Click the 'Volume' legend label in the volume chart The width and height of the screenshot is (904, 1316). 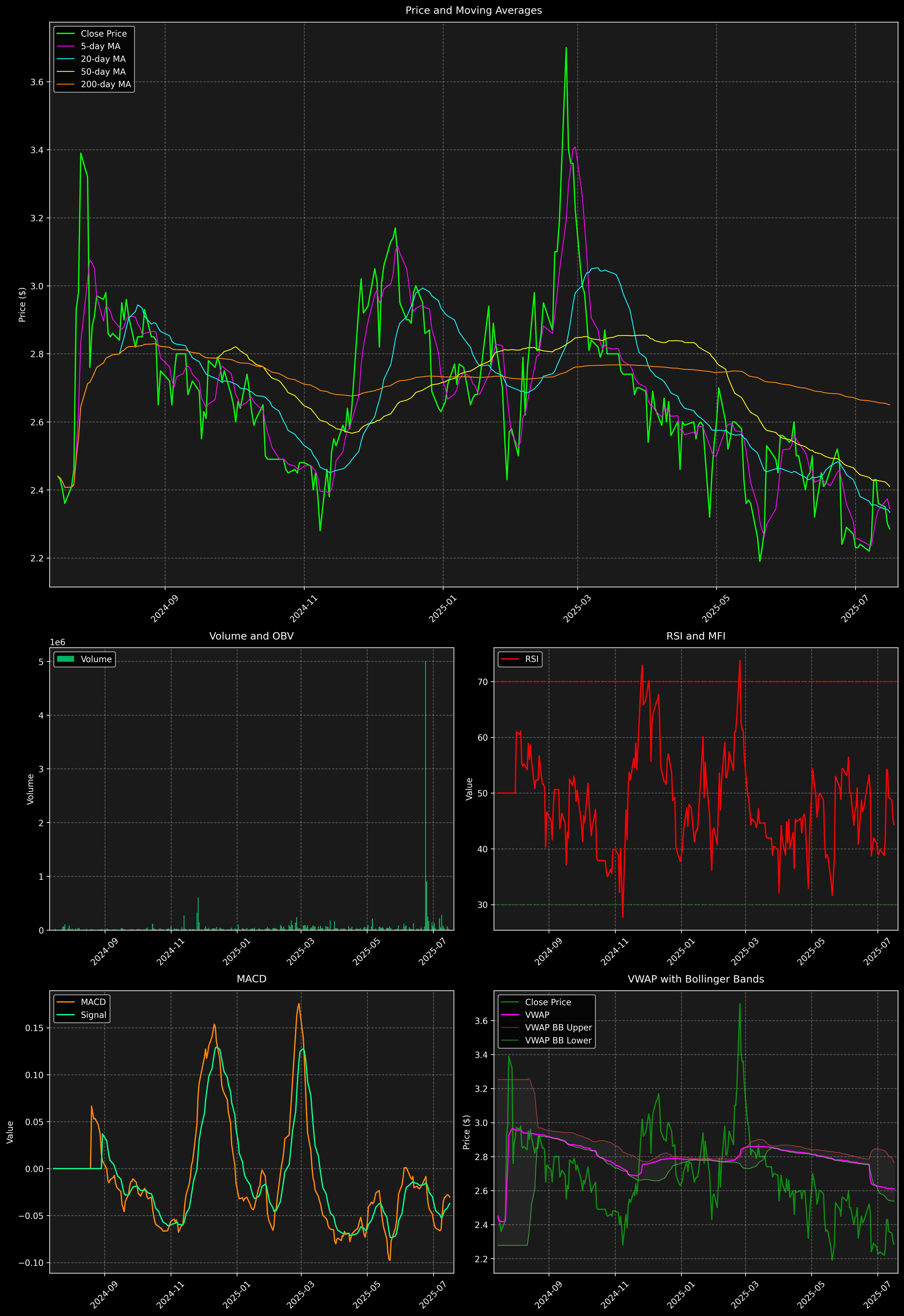(x=96, y=659)
